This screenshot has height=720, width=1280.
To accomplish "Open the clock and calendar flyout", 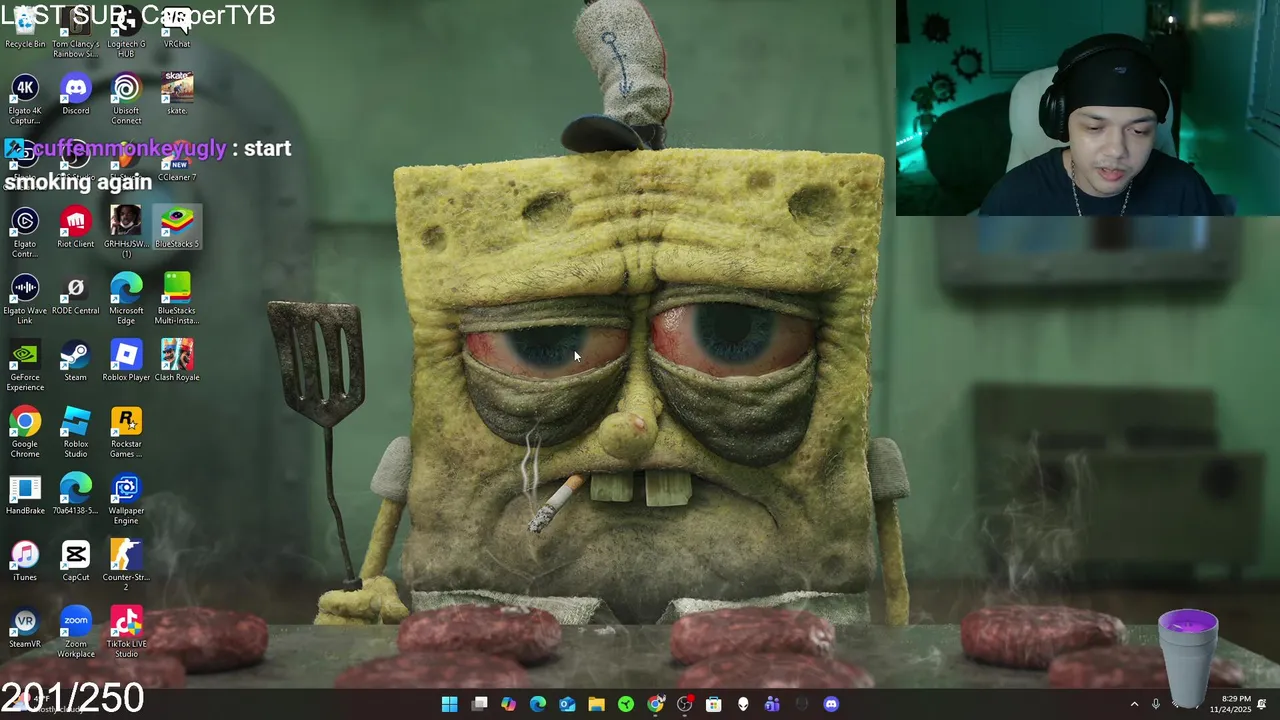I will 1231,704.
